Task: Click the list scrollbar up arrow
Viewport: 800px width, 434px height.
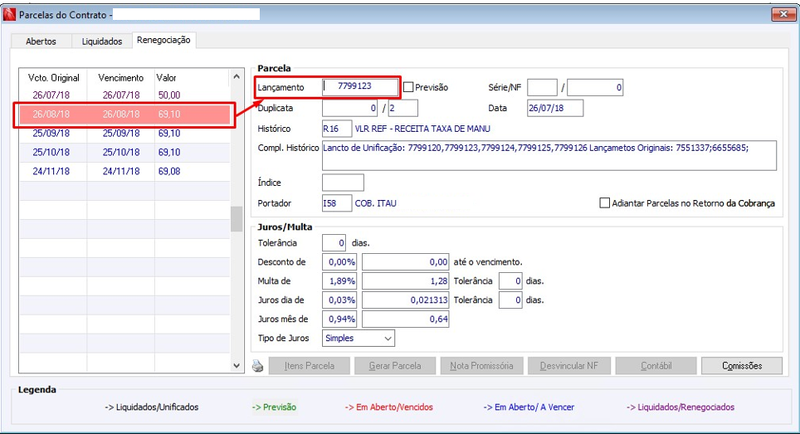Action: [236, 76]
